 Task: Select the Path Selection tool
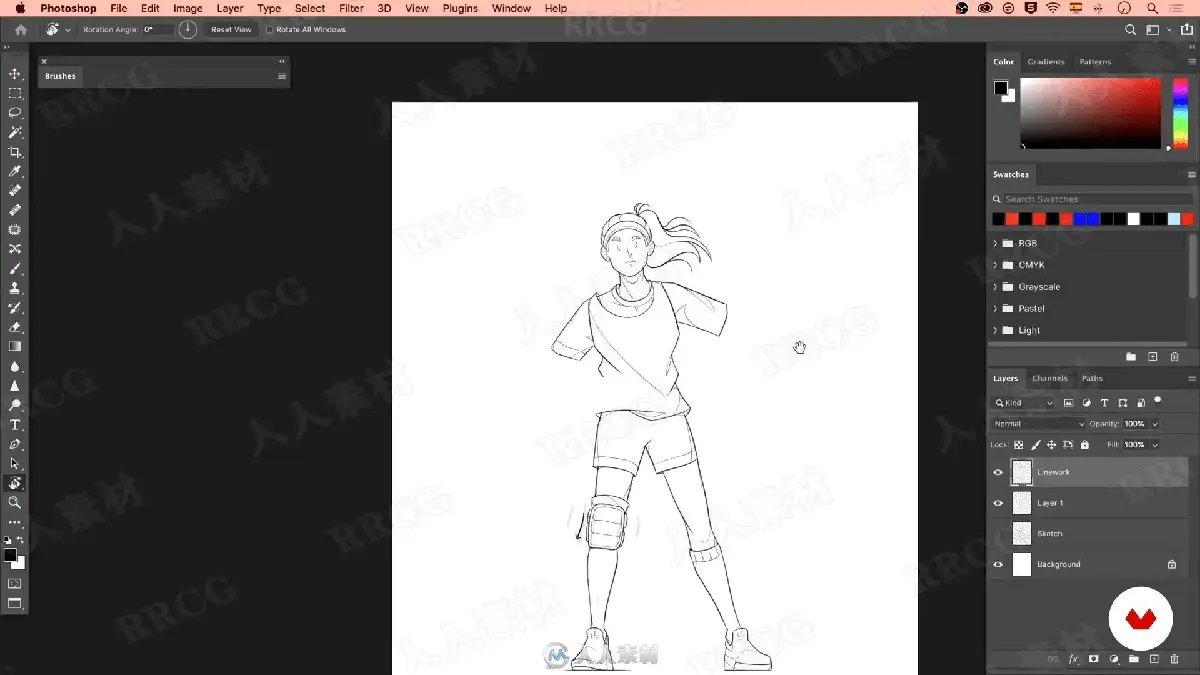[15, 464]
